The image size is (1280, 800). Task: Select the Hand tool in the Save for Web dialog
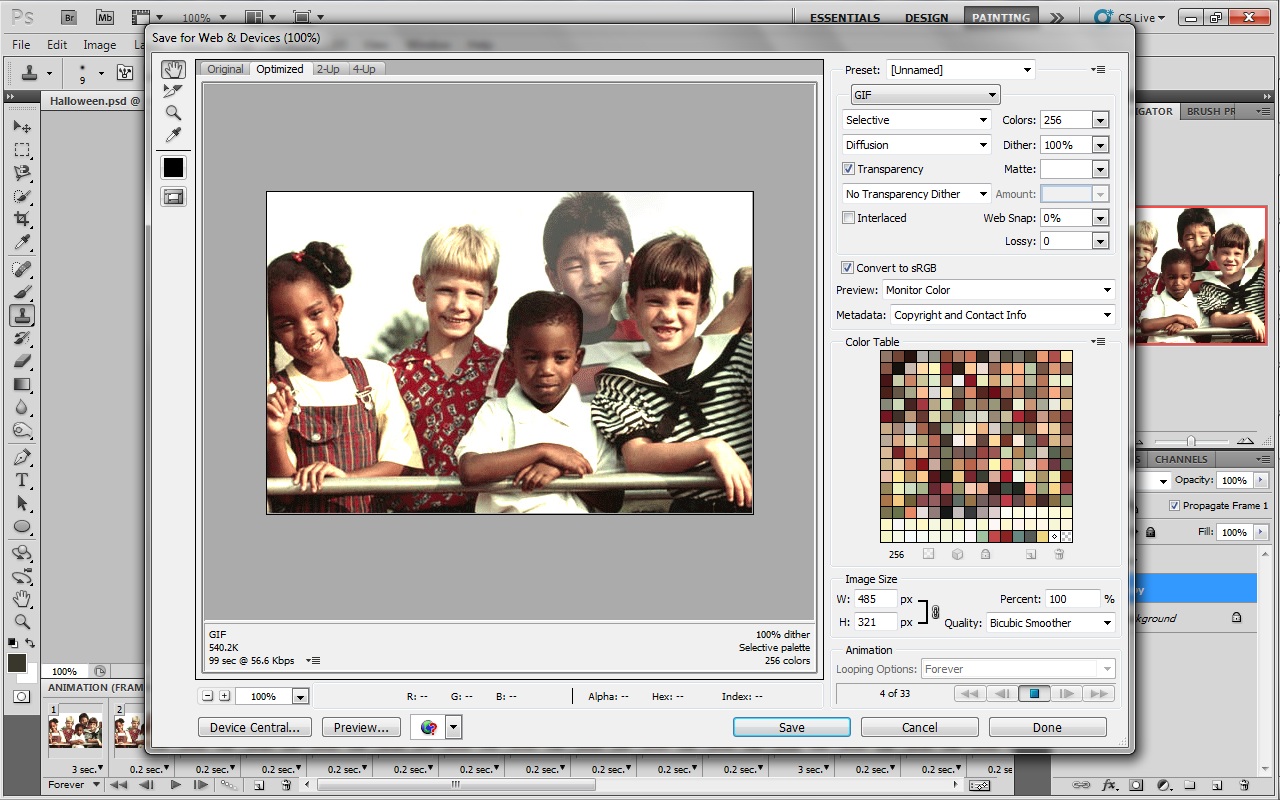click(x=173, y=69)
